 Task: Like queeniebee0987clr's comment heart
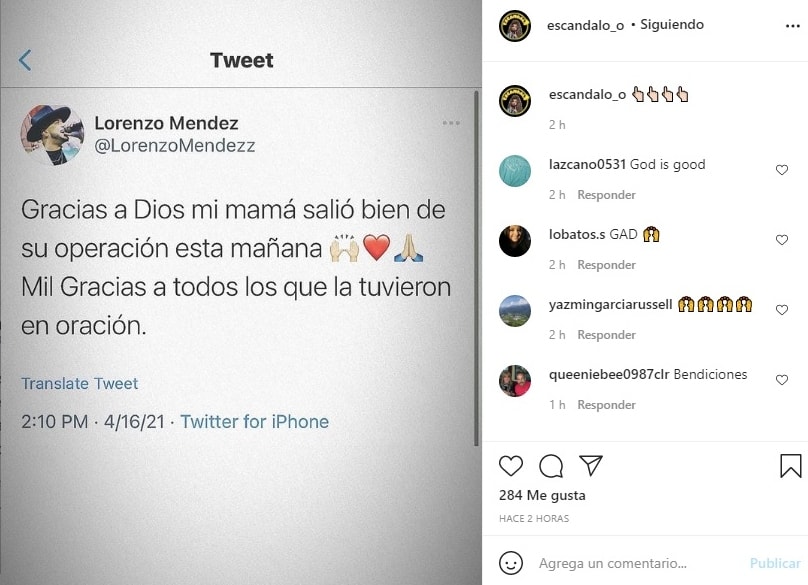click(782, 380)
